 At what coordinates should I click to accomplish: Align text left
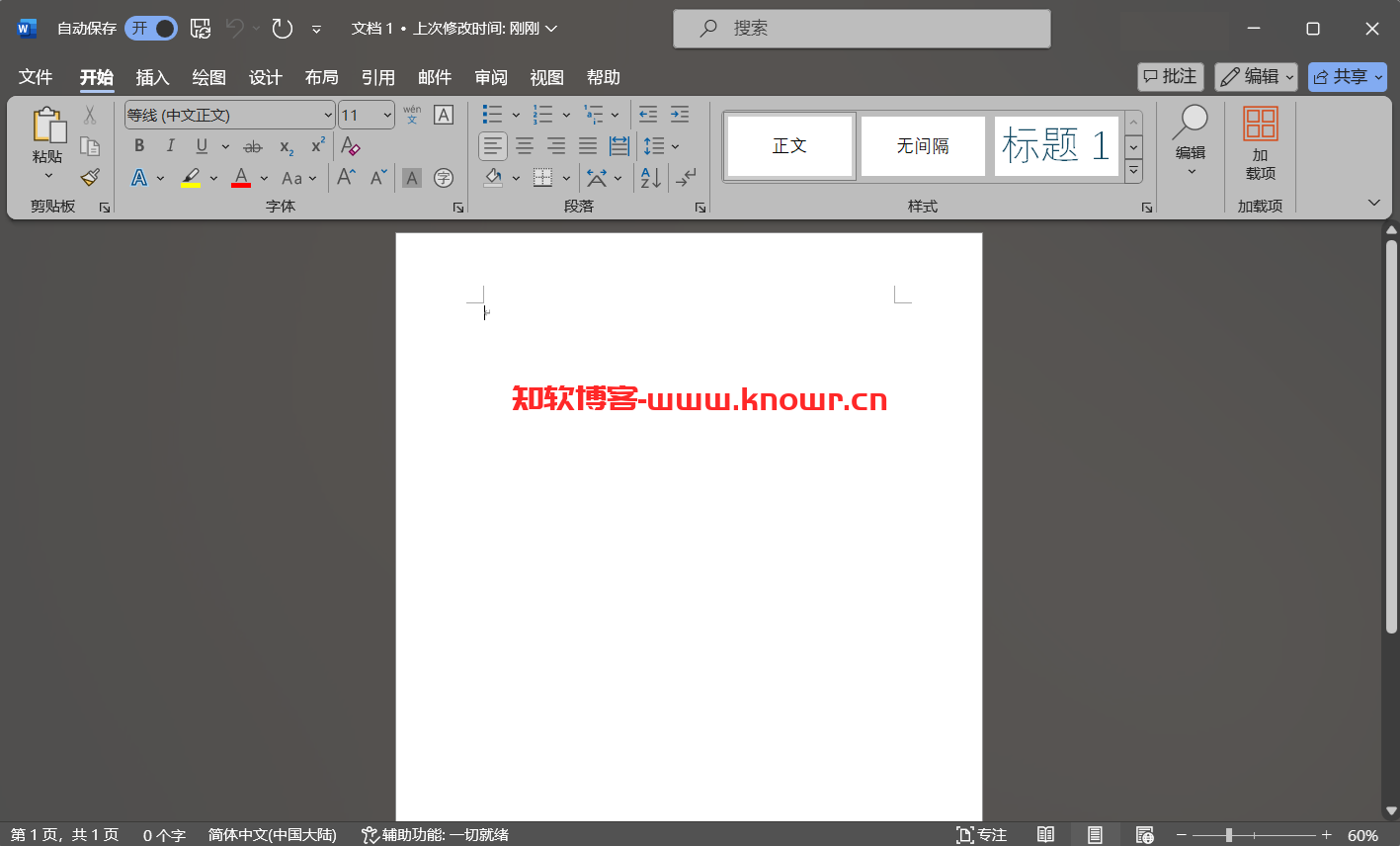click(493, 146)
